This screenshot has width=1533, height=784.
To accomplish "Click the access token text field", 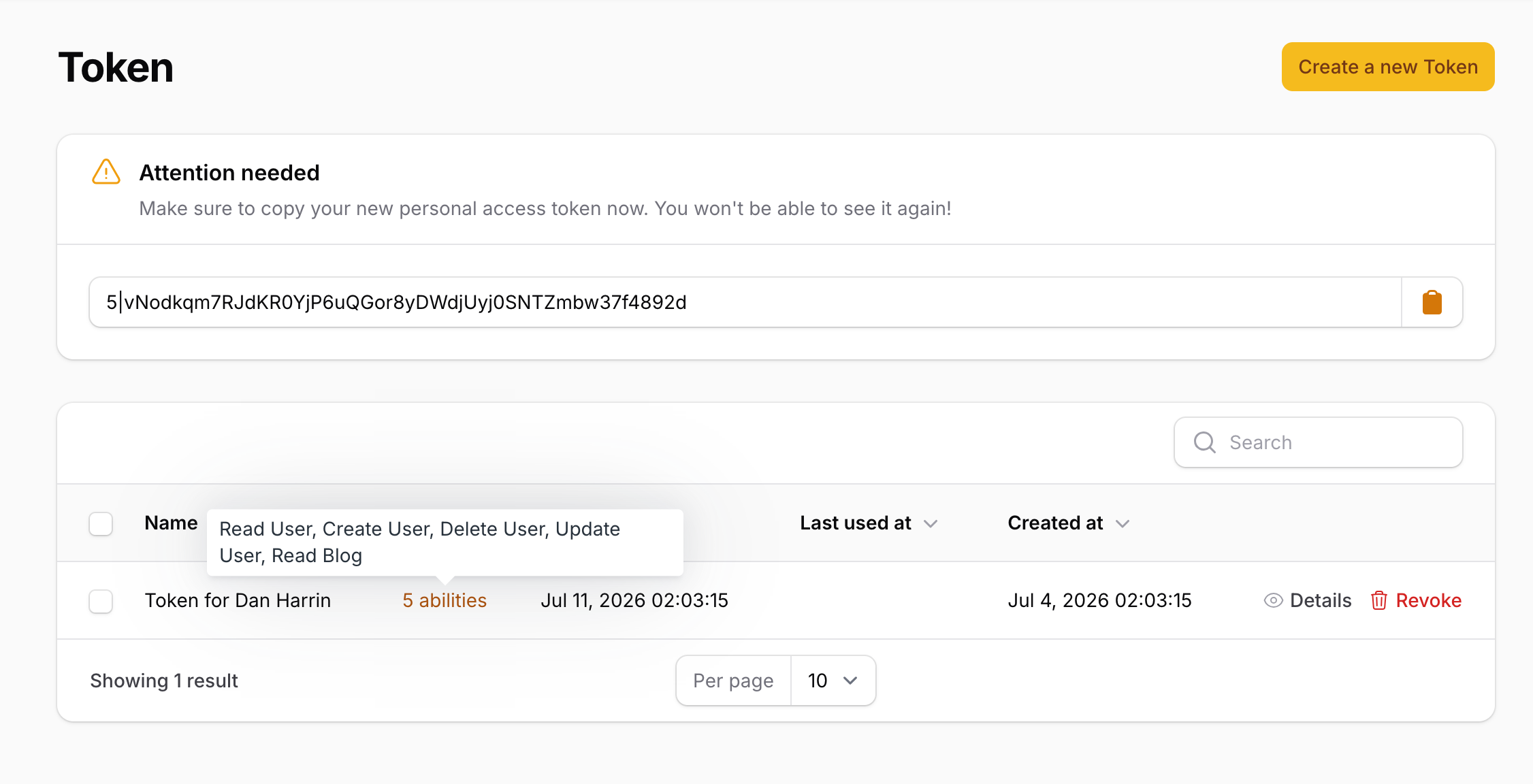I will click(x=745, y=302).
